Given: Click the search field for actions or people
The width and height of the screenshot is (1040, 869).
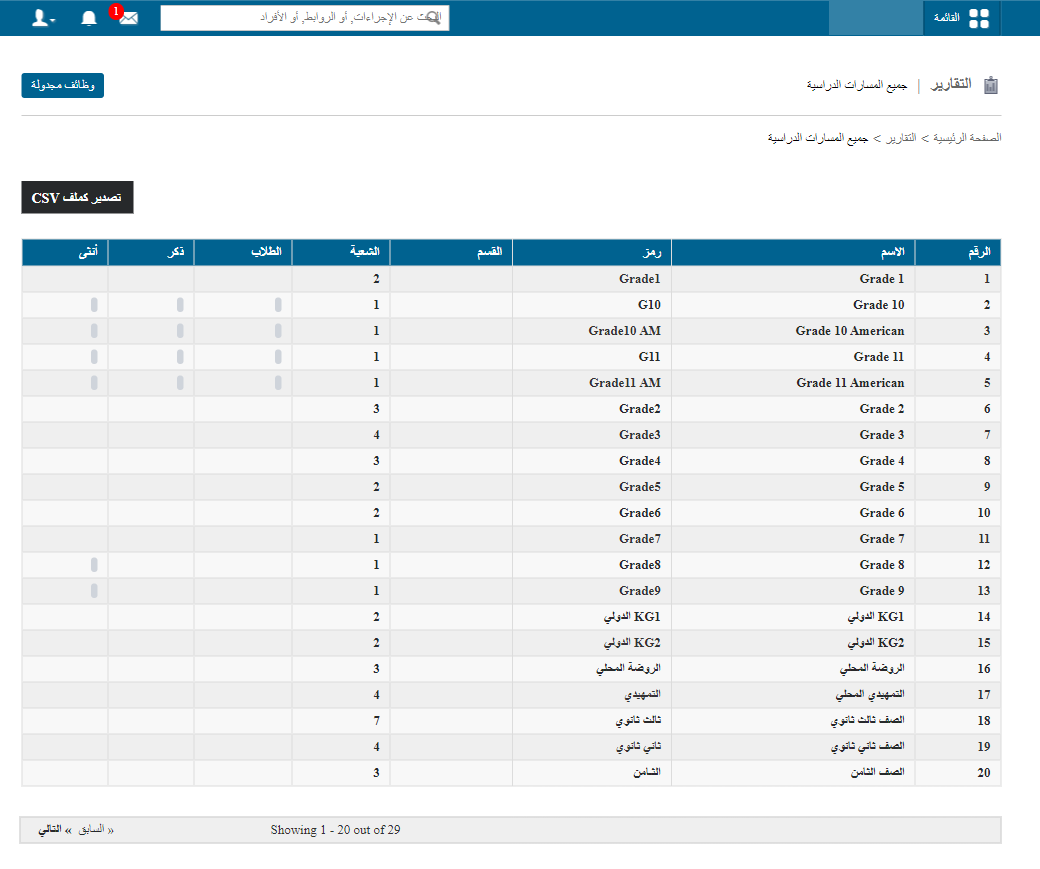Looking at the screenshot, I should [304, 18].
